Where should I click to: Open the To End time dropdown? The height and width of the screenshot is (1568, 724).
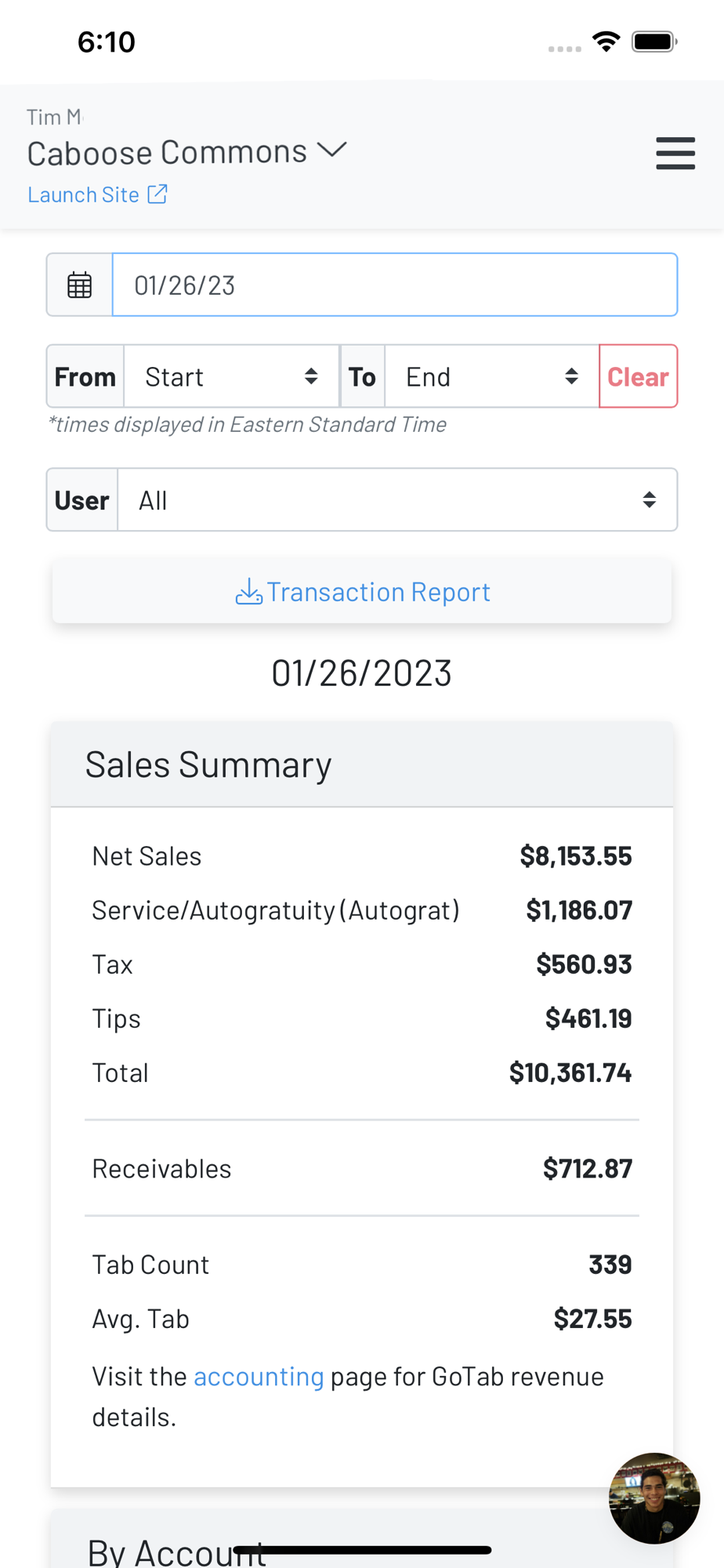491,377
